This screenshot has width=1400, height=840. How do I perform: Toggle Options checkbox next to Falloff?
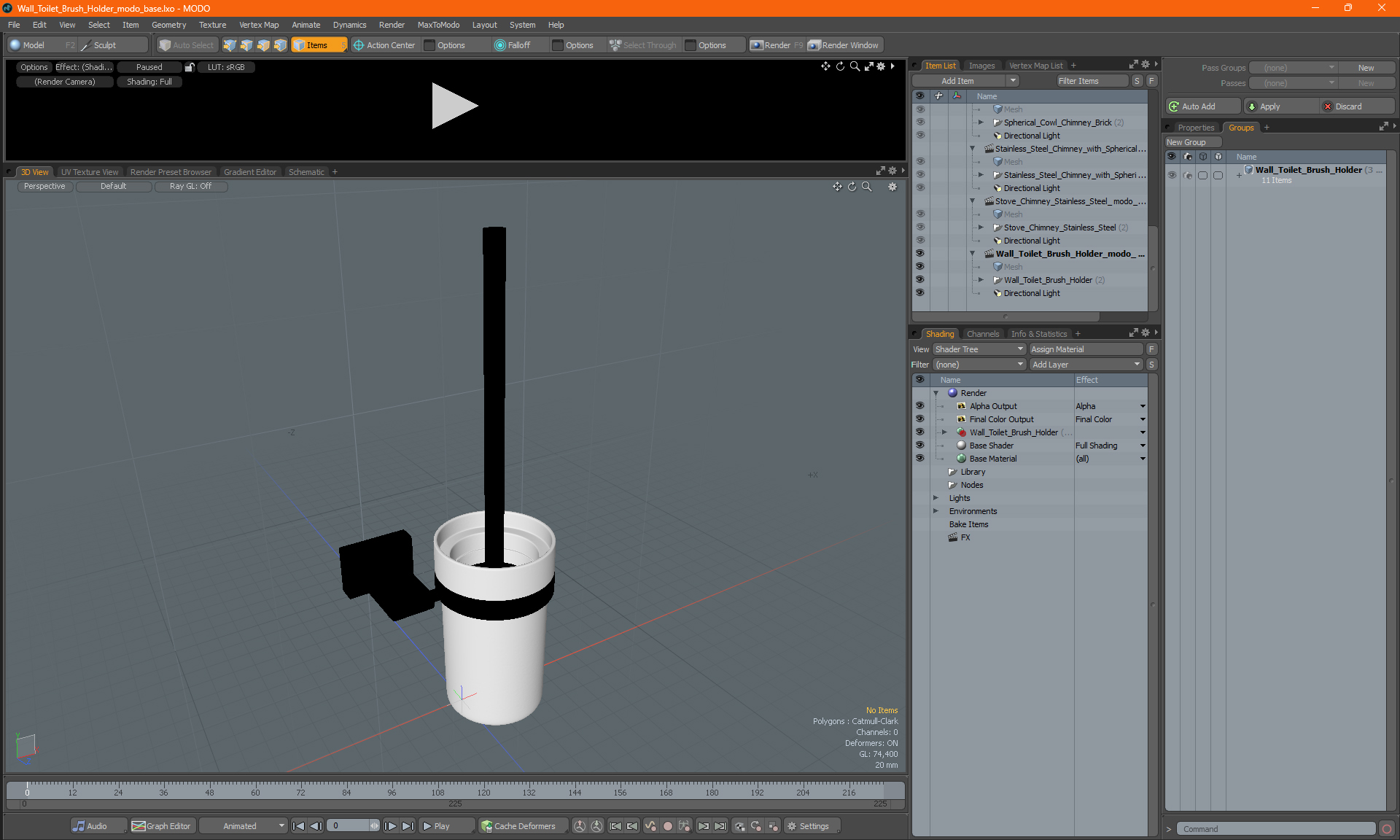[x=558, y=45]
